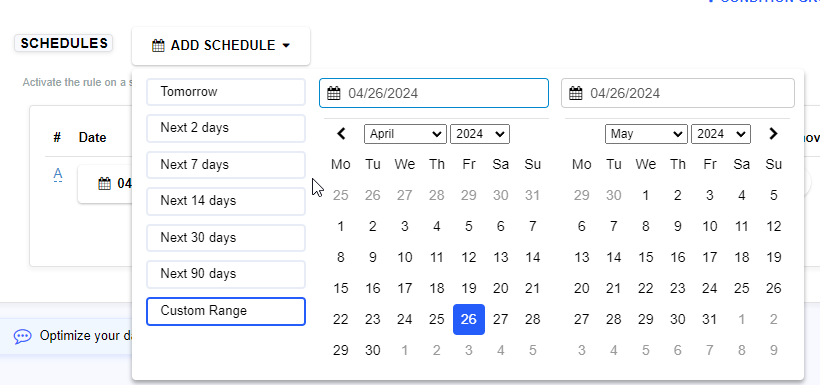Select the Tomorrow preset range

pos(226,92)
